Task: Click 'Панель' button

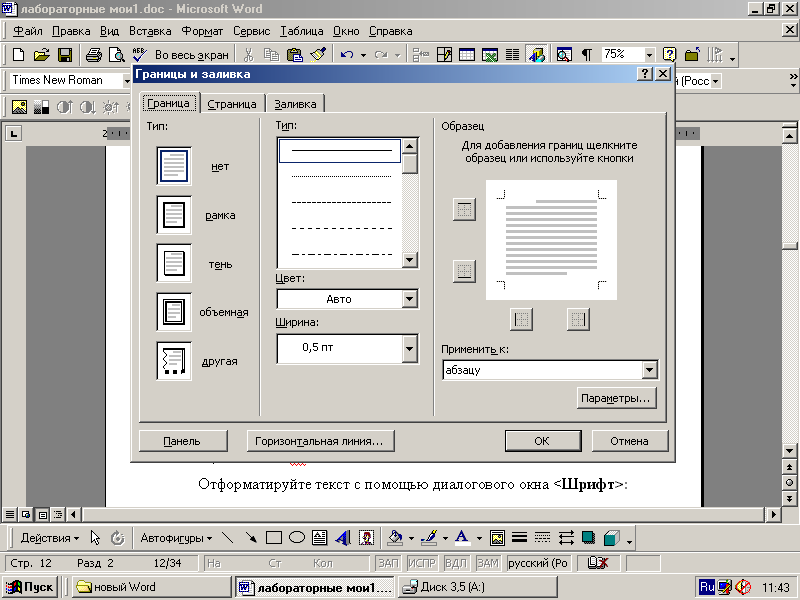Action: [183, 441]
